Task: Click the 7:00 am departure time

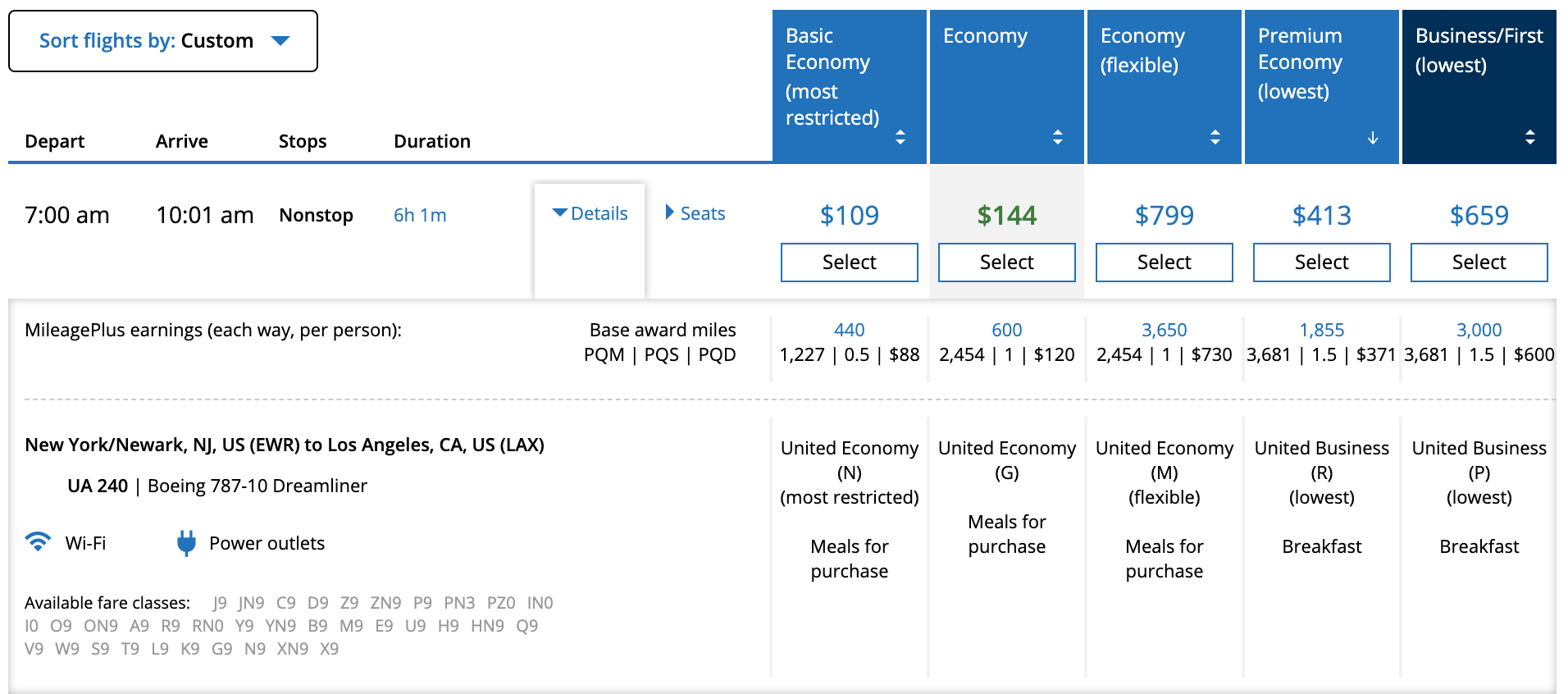Action: click(x=67, y=215)
